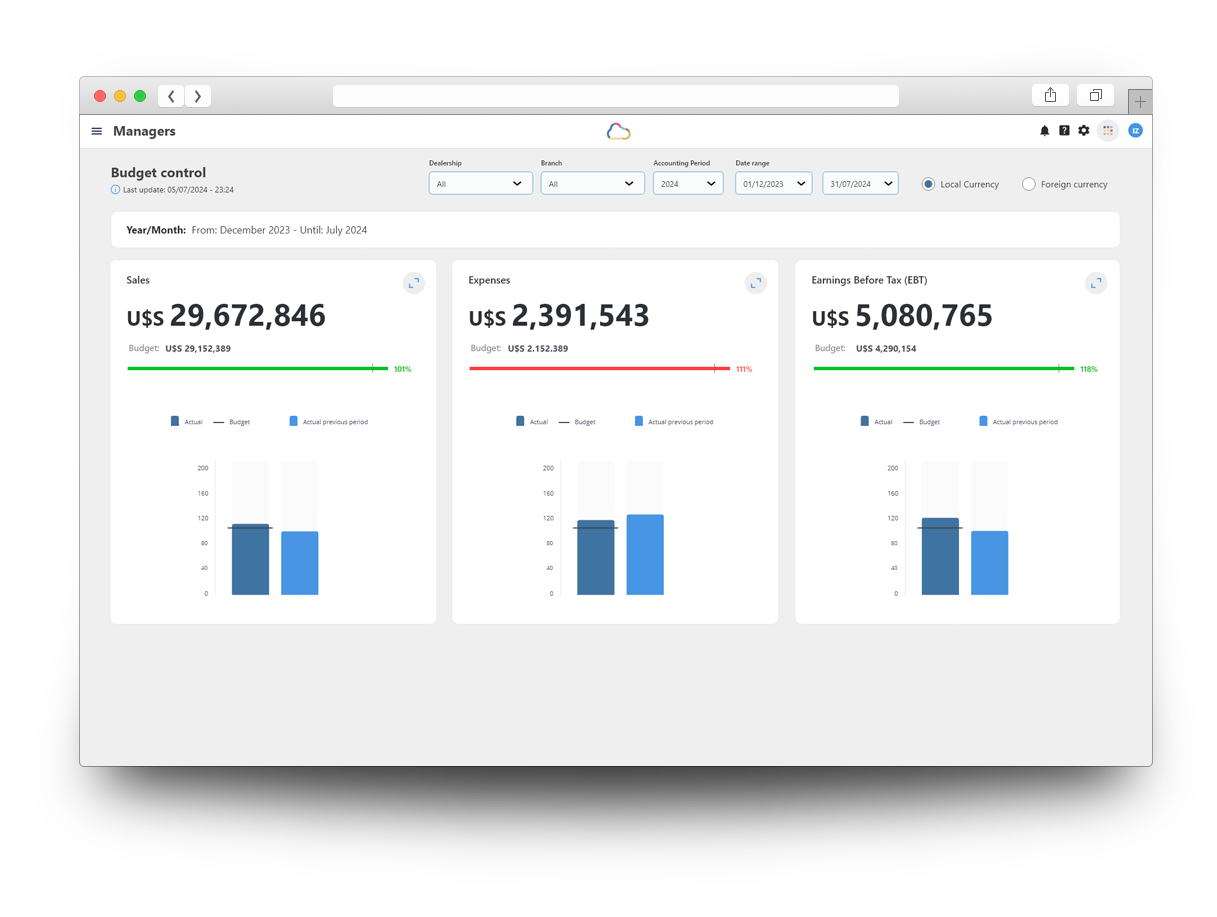Click the info icon beside Last update
Viewport: 1217px width, 917px height.
(115, 189)
